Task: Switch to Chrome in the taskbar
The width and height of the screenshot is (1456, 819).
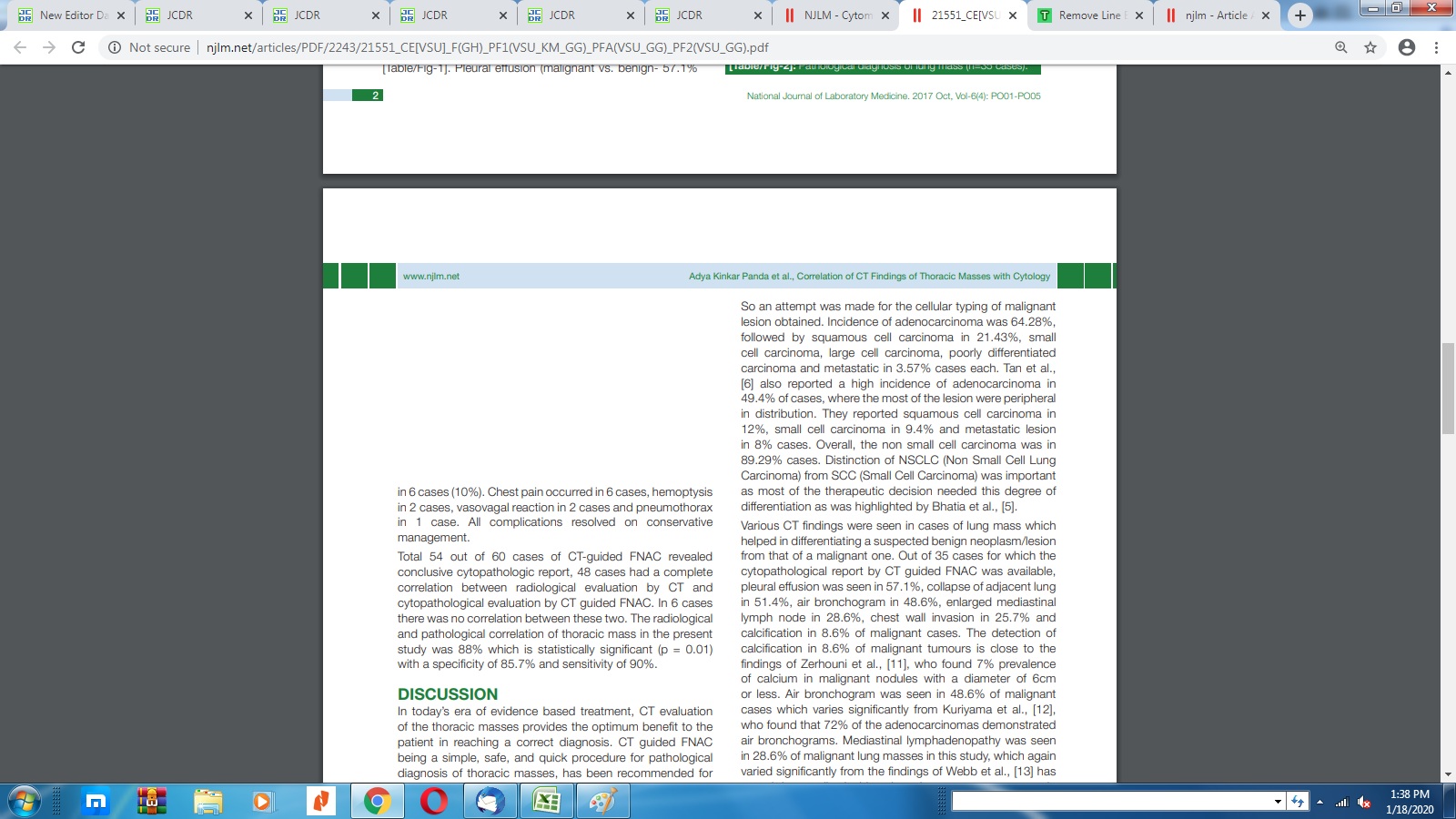Action: 377,802
